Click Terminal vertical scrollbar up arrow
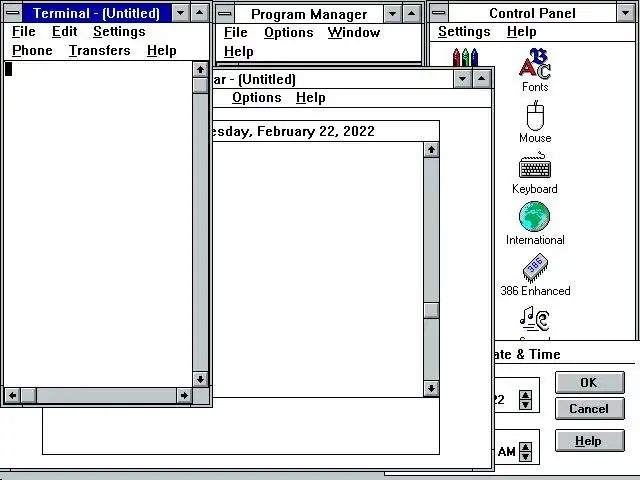Image resolution: width=640 pixels, height=480 pixels. pos(200,69)
